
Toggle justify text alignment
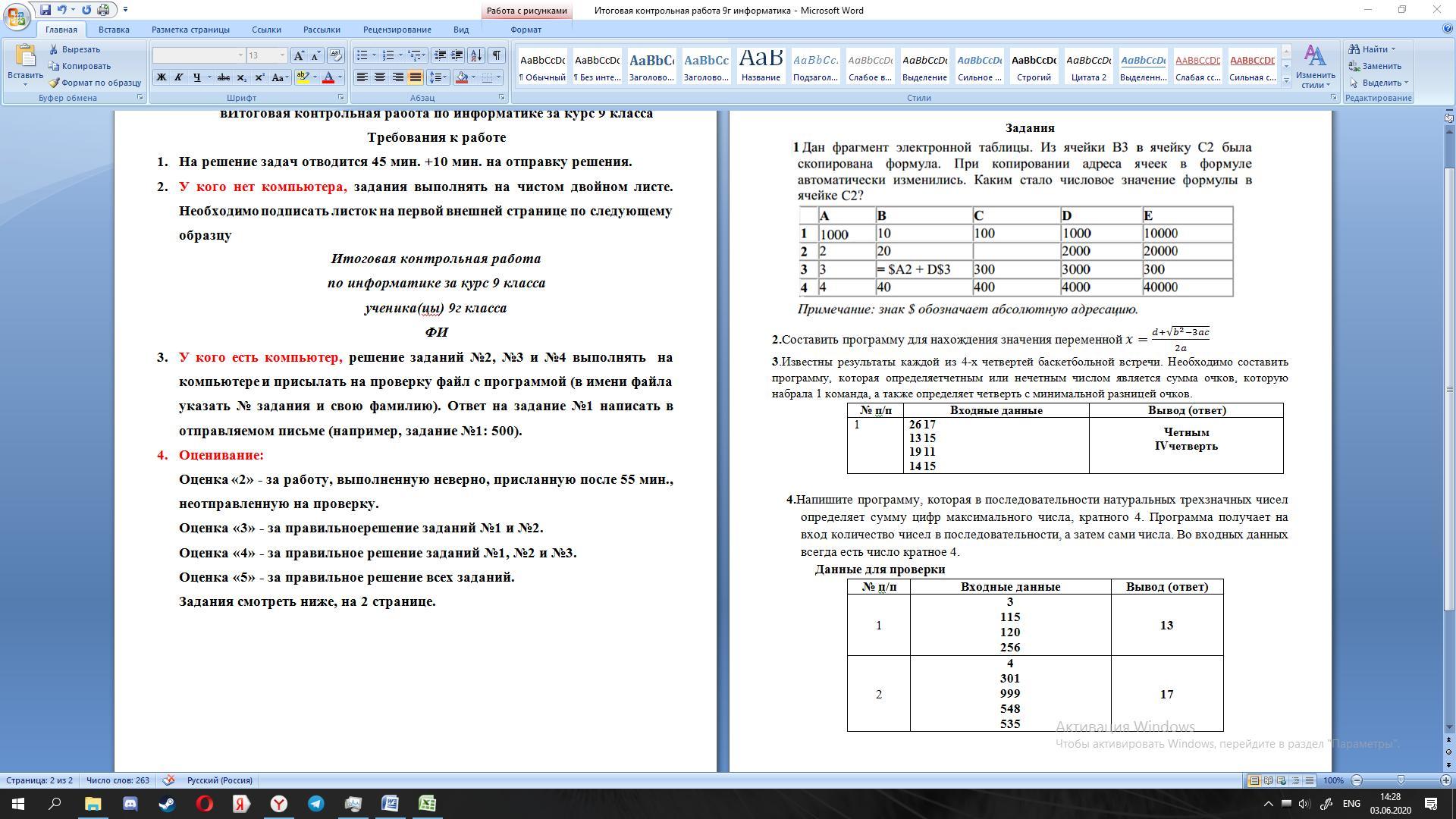pyautogui.click(x=415, y=77)
